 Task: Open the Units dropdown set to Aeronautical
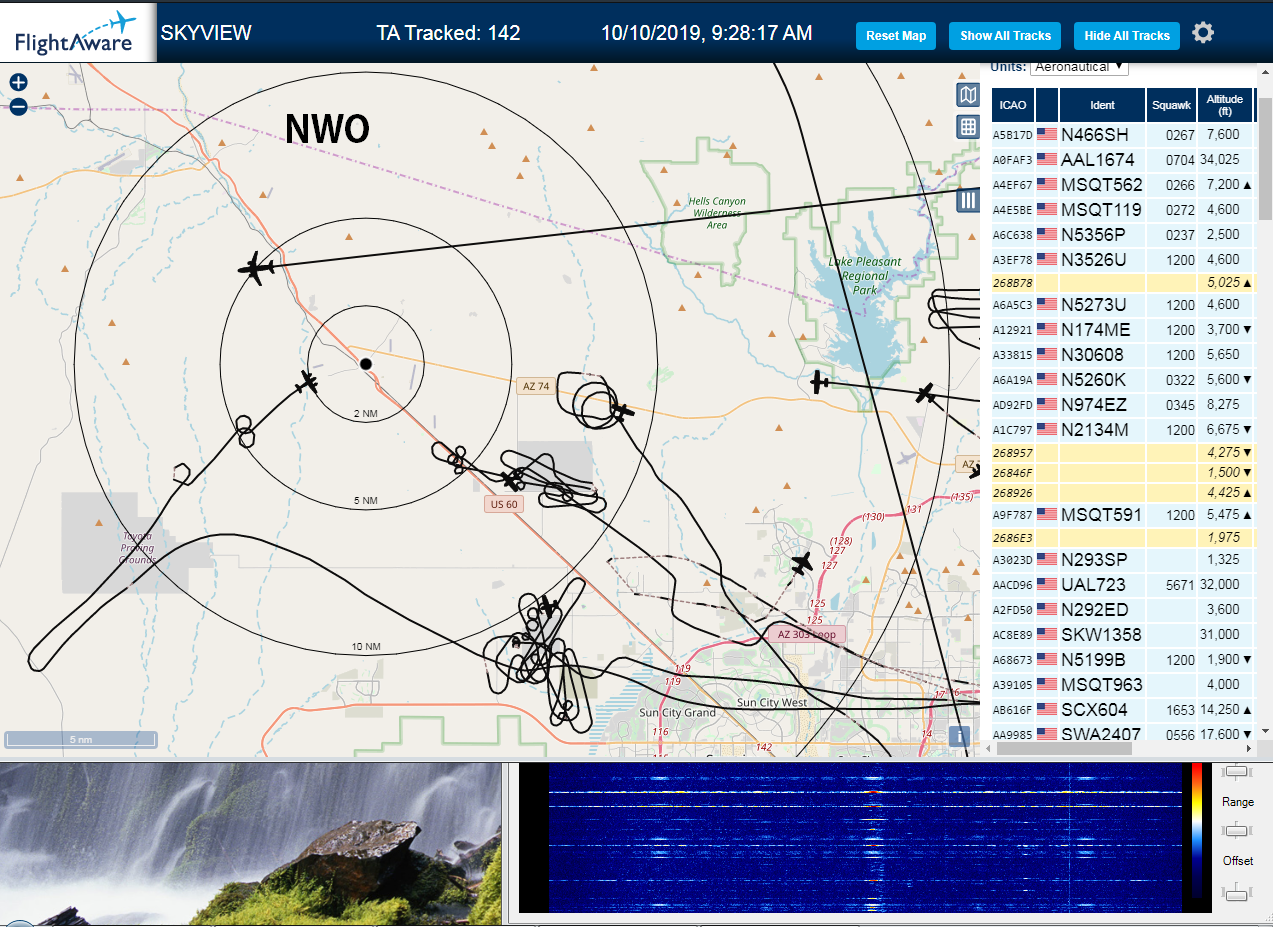point(1079,67)
